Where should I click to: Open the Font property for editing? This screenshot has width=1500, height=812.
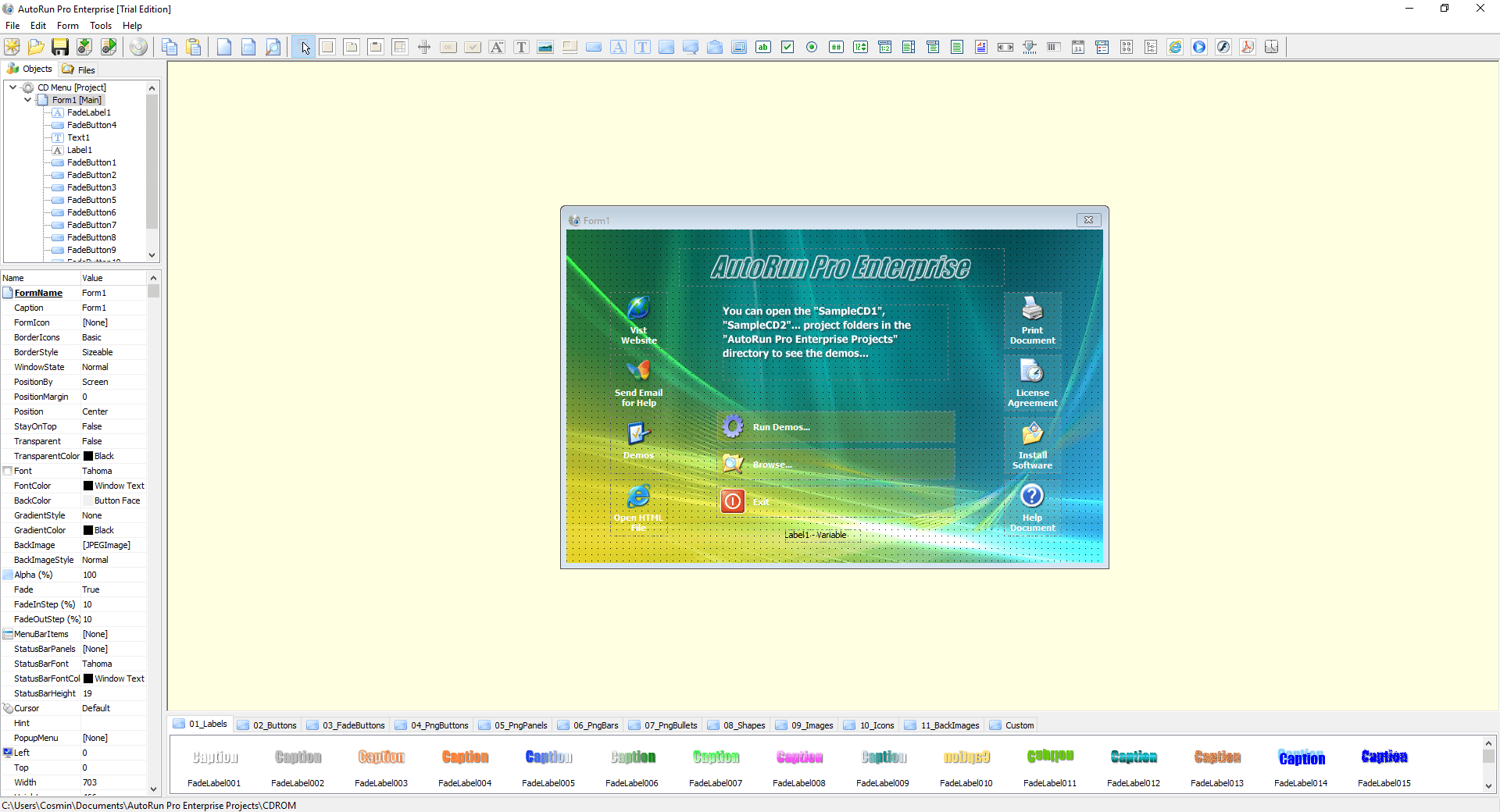[x=113, y=471]
